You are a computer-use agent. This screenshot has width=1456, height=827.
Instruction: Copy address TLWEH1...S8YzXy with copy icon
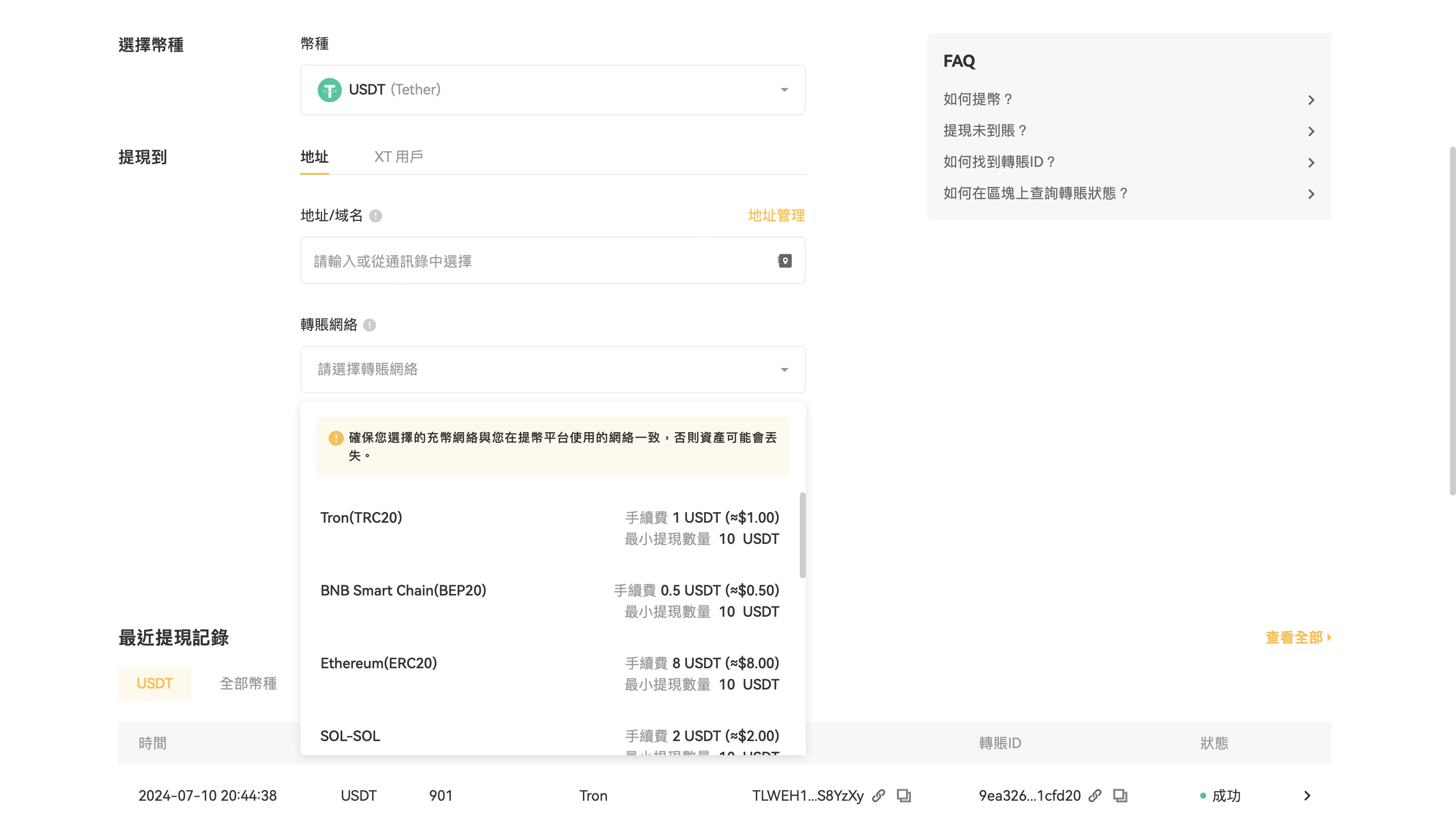click(x=903, y=796)
